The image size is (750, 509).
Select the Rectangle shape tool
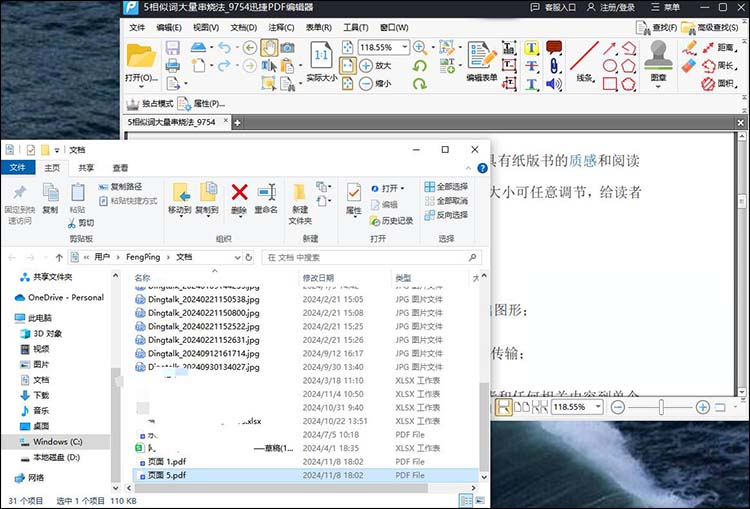(610, 84)
